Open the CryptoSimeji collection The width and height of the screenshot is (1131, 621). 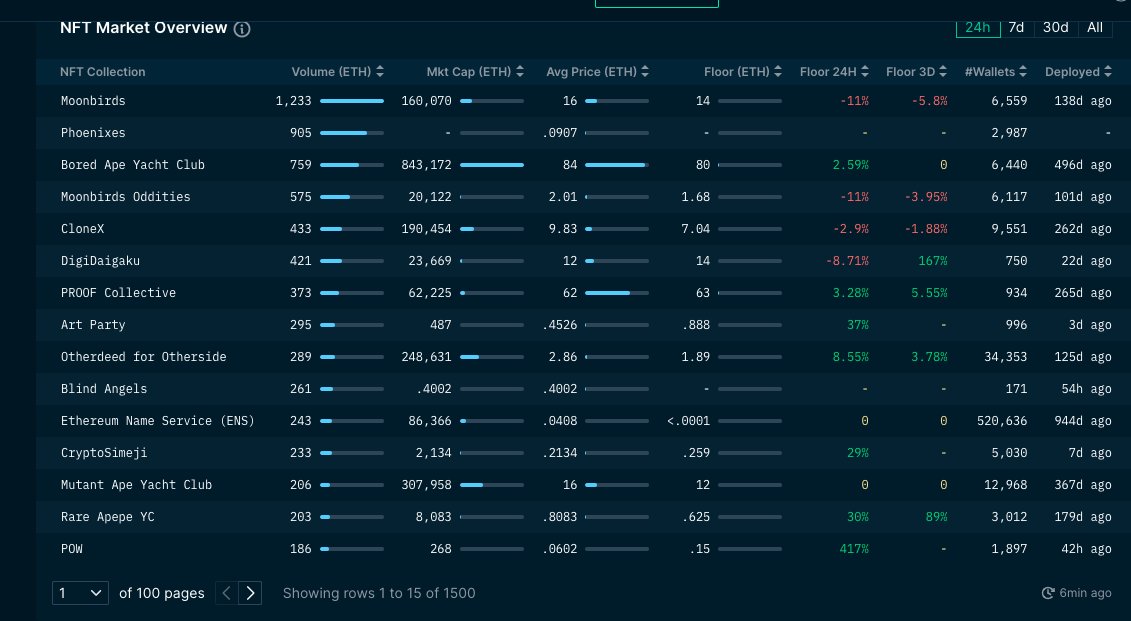pyautogui.click(x=104, y=452)
